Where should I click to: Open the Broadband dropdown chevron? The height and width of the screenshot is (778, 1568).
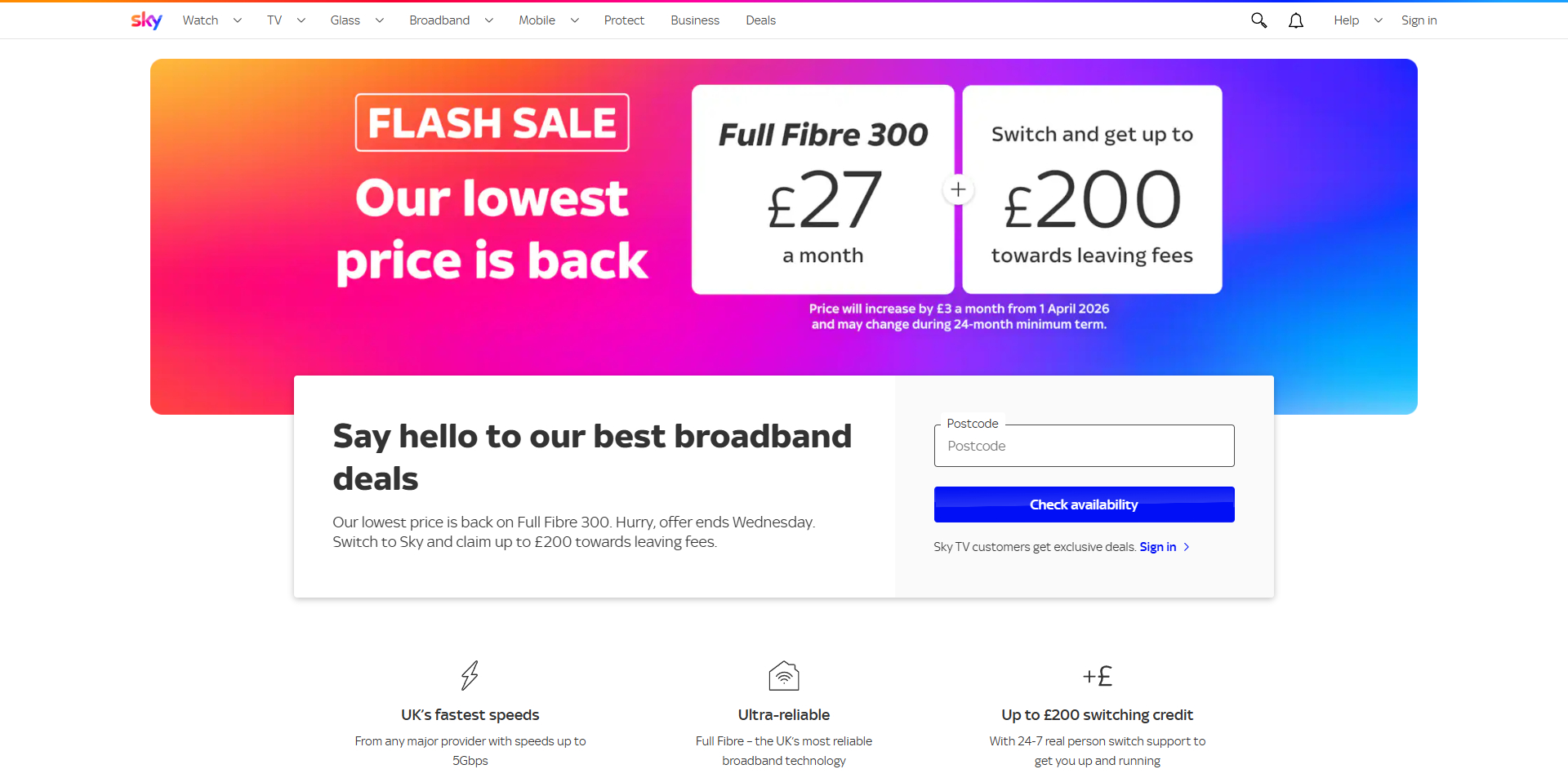click(x=489, y=20)
